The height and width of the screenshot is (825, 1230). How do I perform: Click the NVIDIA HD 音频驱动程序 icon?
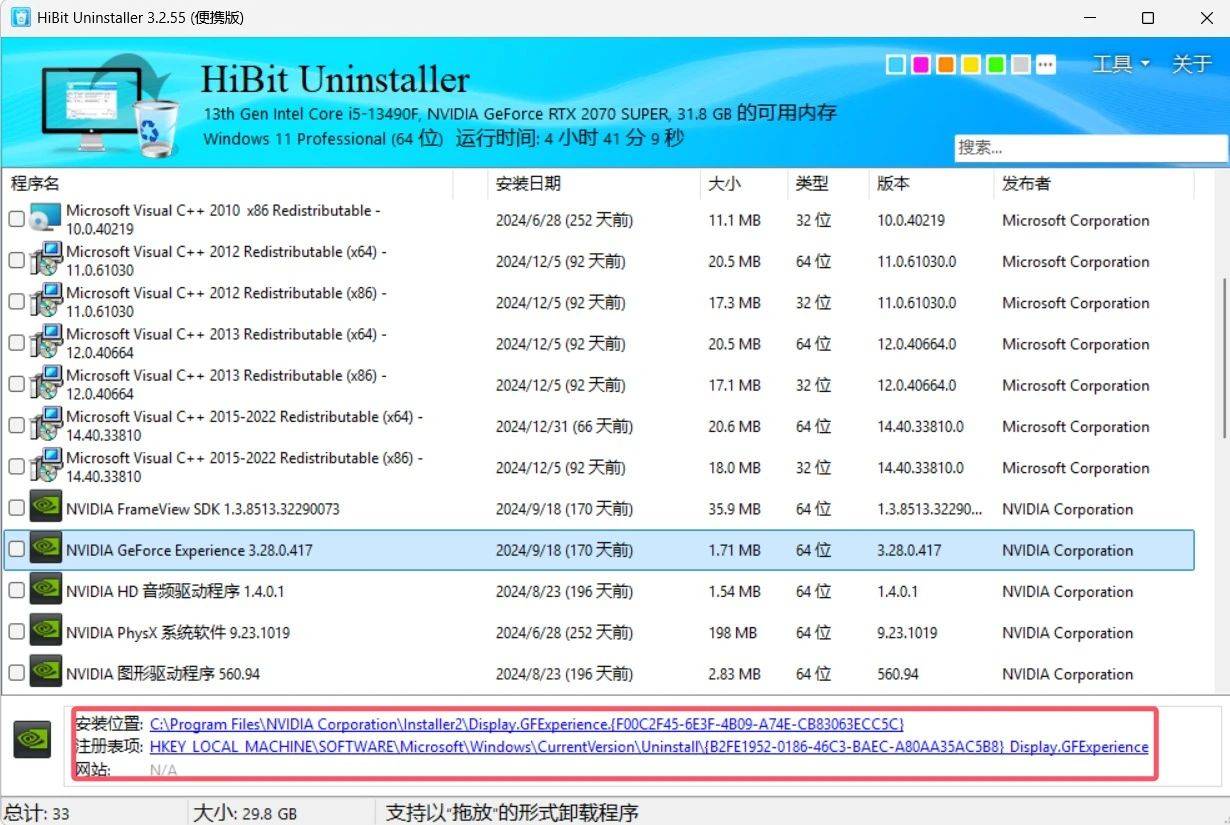(x=45, y=590)
